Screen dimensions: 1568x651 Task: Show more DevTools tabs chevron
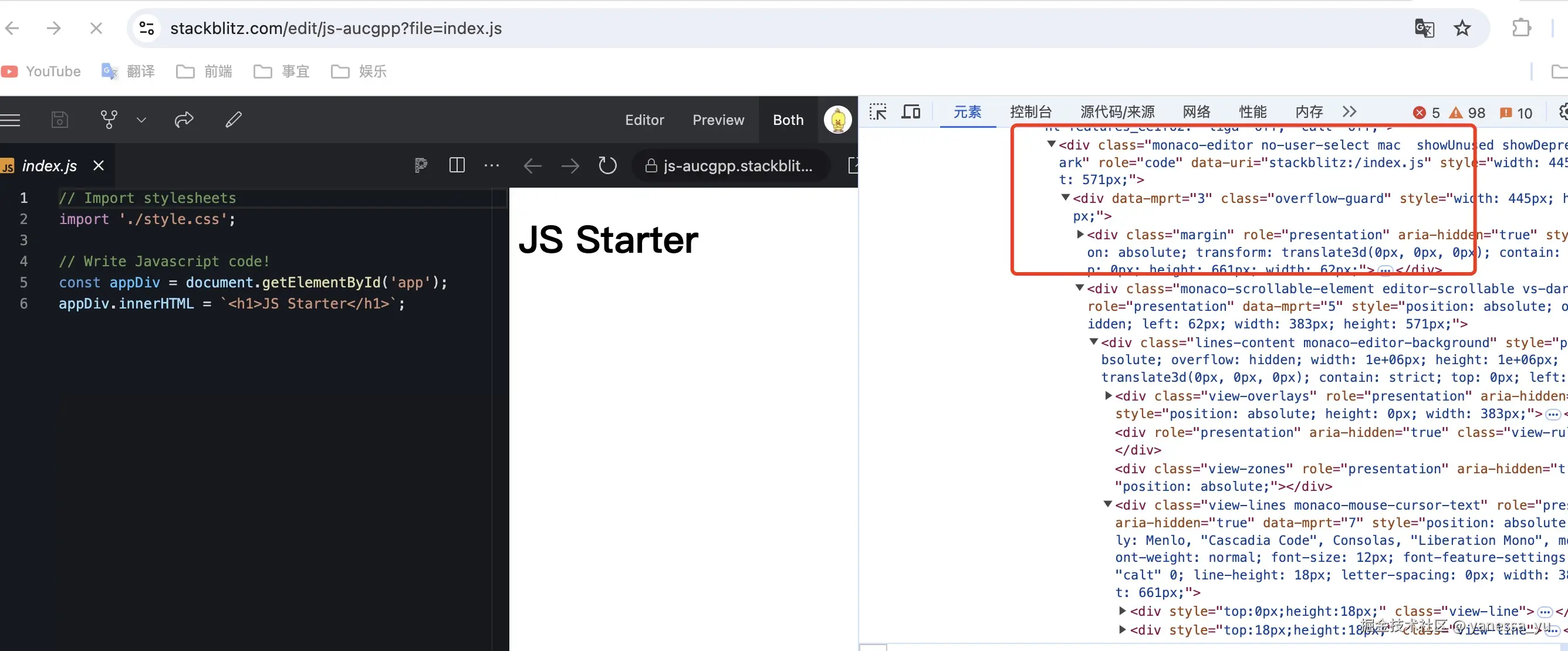click(x=1350, y=112)
